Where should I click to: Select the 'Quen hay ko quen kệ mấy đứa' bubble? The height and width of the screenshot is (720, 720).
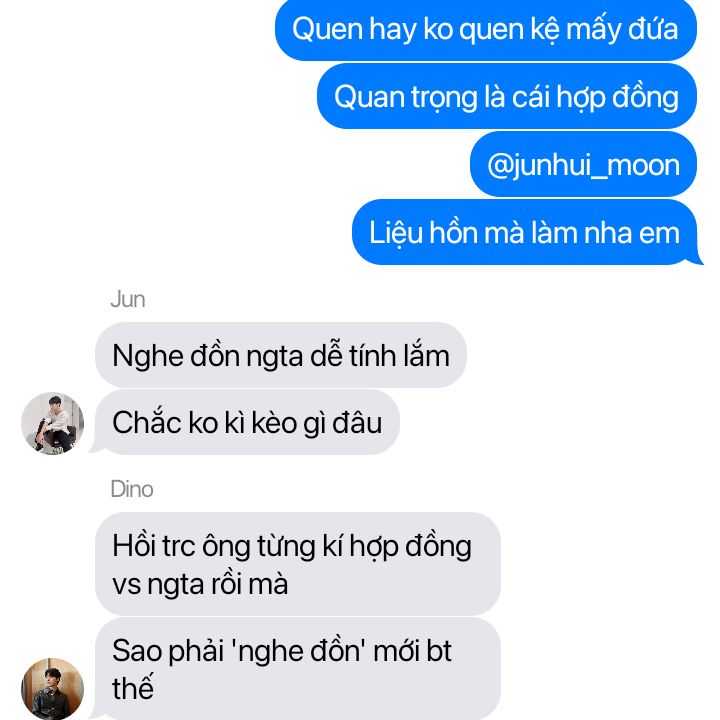point(486,29)
